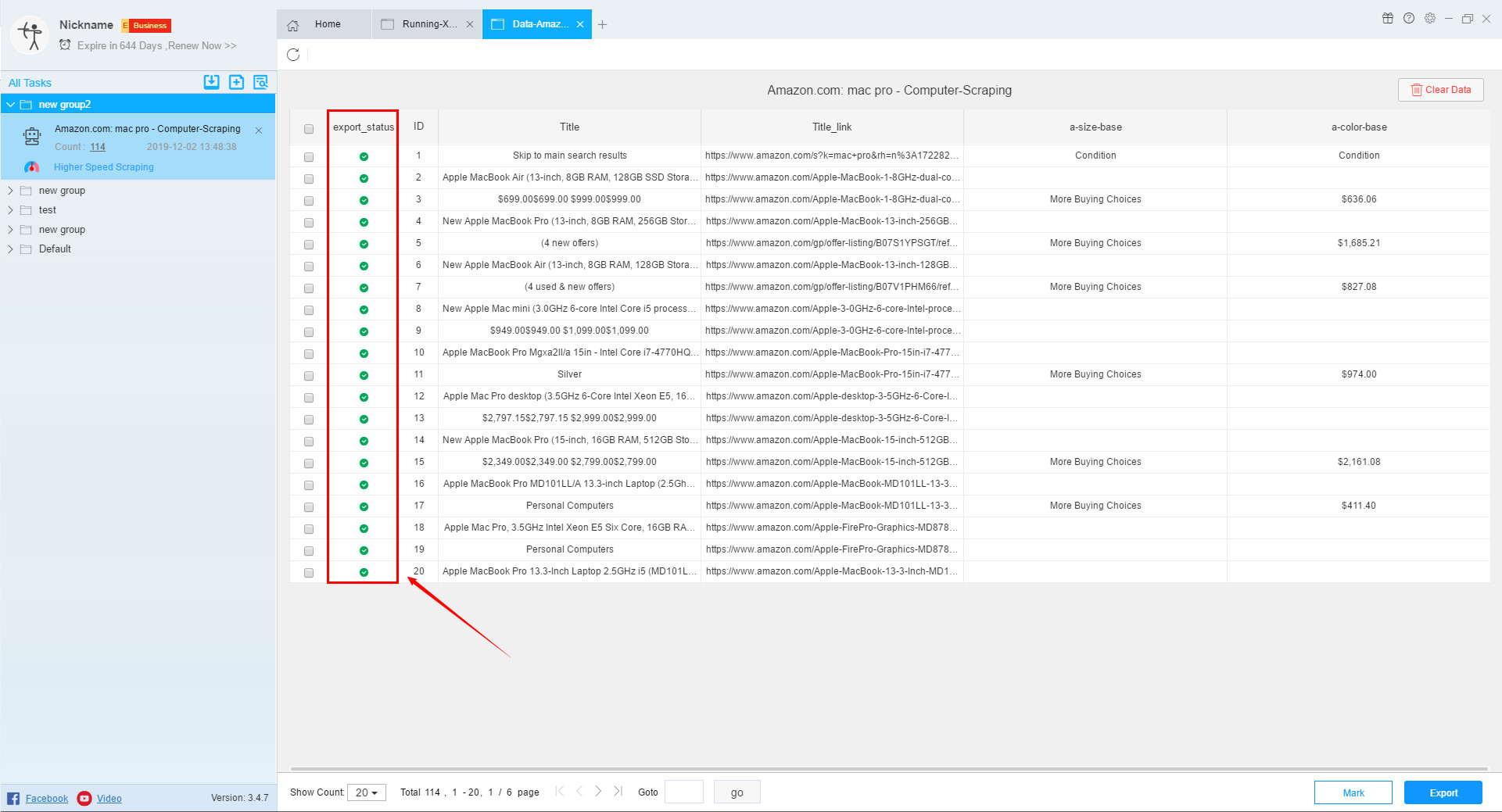The width and height of the screenshot is (1502, 812).
Task: Check the row 17 checkbox
Action: point(309,507)
